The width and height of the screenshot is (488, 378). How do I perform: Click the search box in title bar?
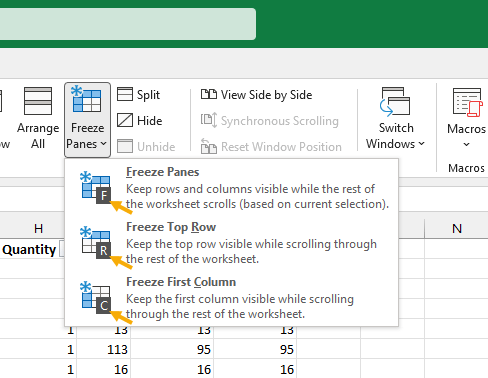pyautogui.click(x=128, y=24)
